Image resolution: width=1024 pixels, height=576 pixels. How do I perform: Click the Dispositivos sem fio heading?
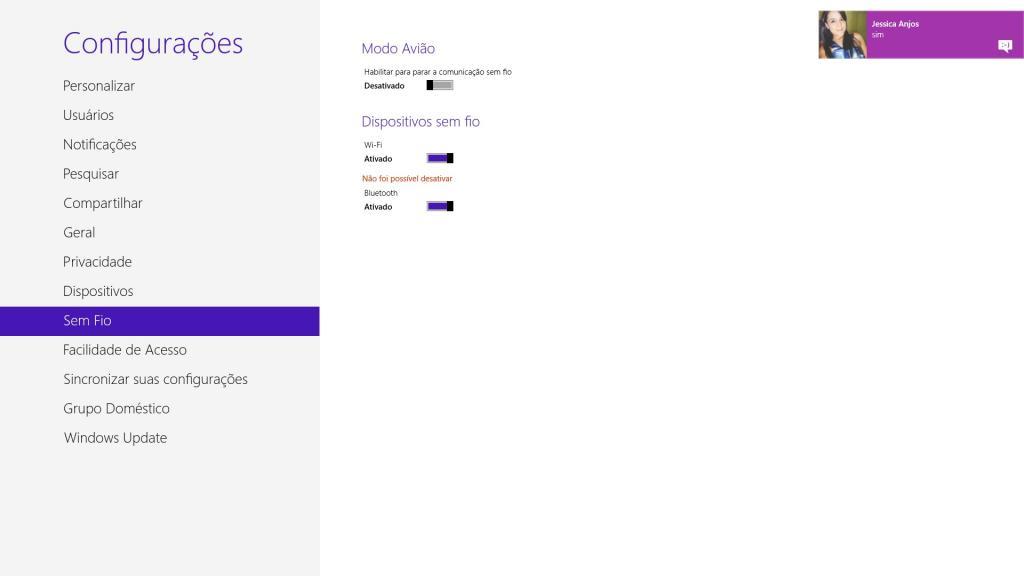(x=421, y=121)
